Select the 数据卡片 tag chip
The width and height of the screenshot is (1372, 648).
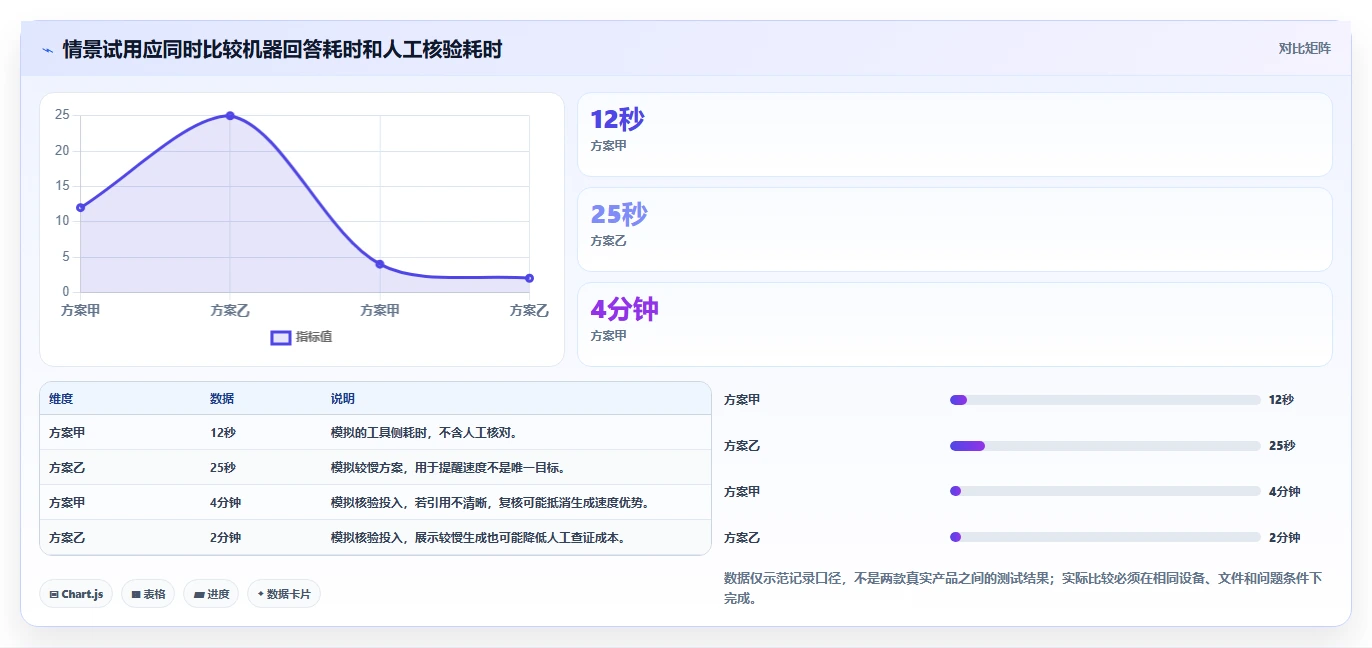click(284, 594)
